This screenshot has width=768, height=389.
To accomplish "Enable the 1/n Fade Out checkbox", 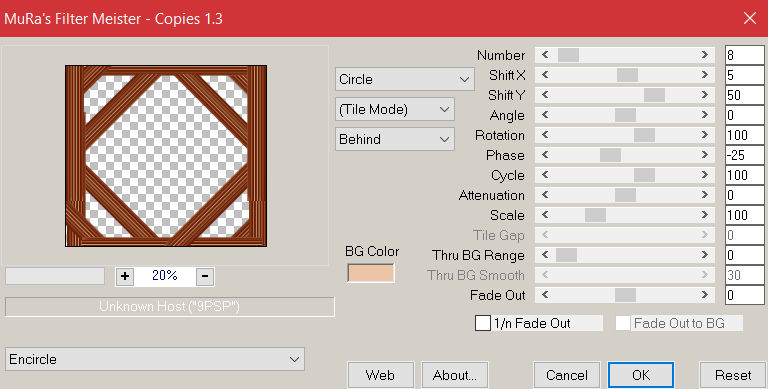I will coord(482,323).
